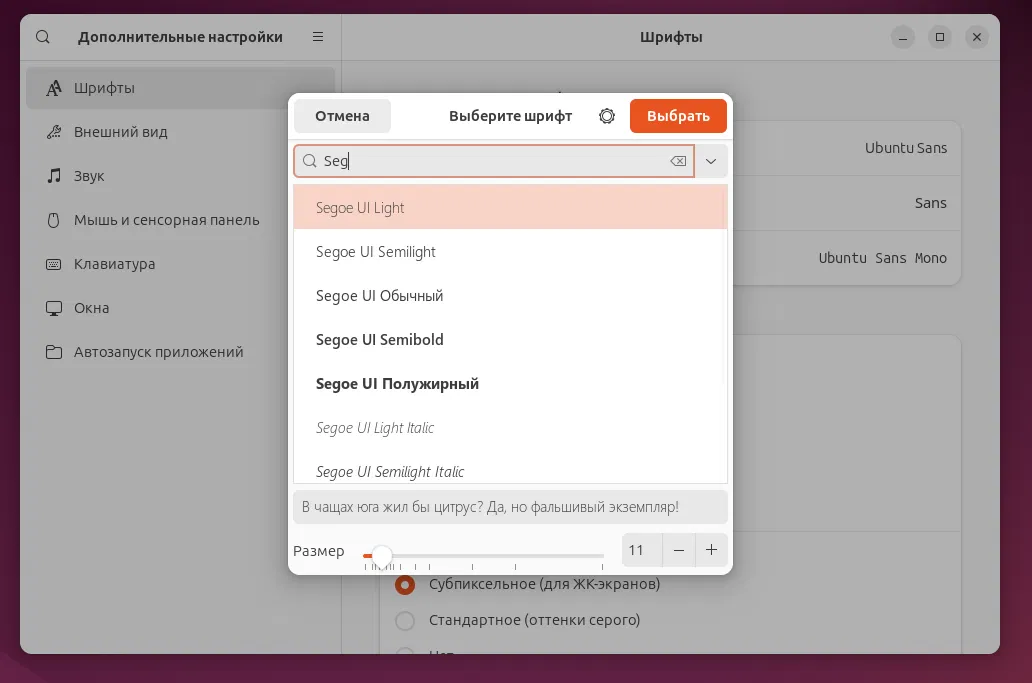Click the magnifier icon inside font search field
The height and width of the screenshot is (683, 1032).
309,161
